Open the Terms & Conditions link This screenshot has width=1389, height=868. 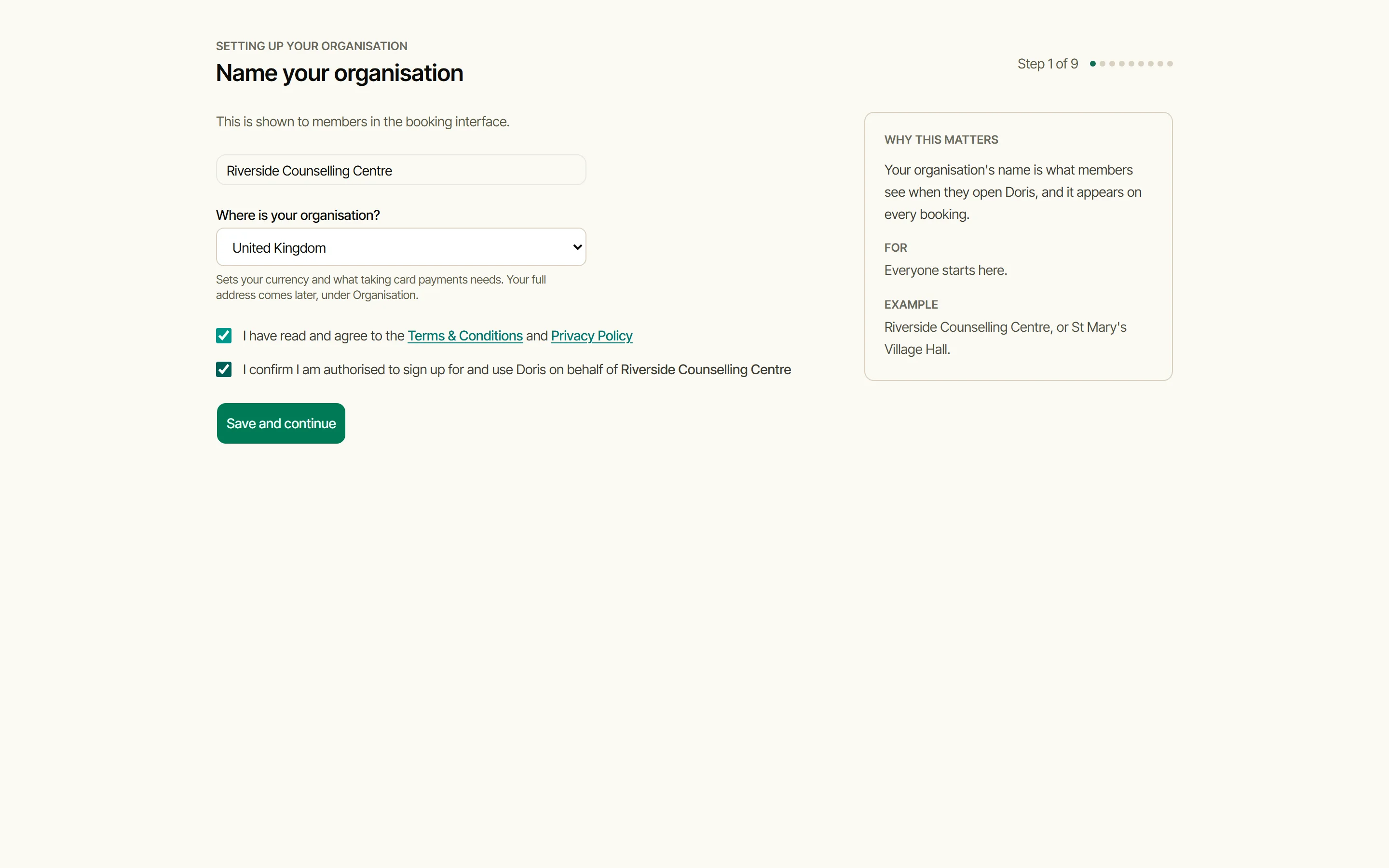pyautogui.click(x=465, y=336)
